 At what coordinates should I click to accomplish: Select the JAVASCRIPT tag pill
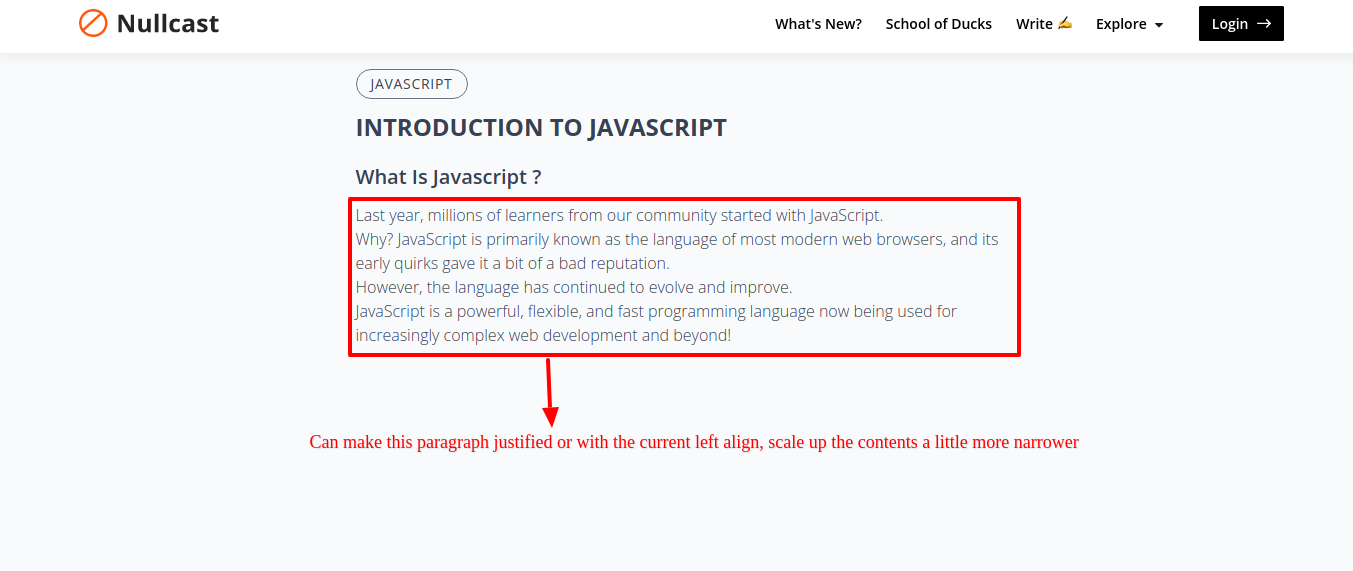(412, 84)
